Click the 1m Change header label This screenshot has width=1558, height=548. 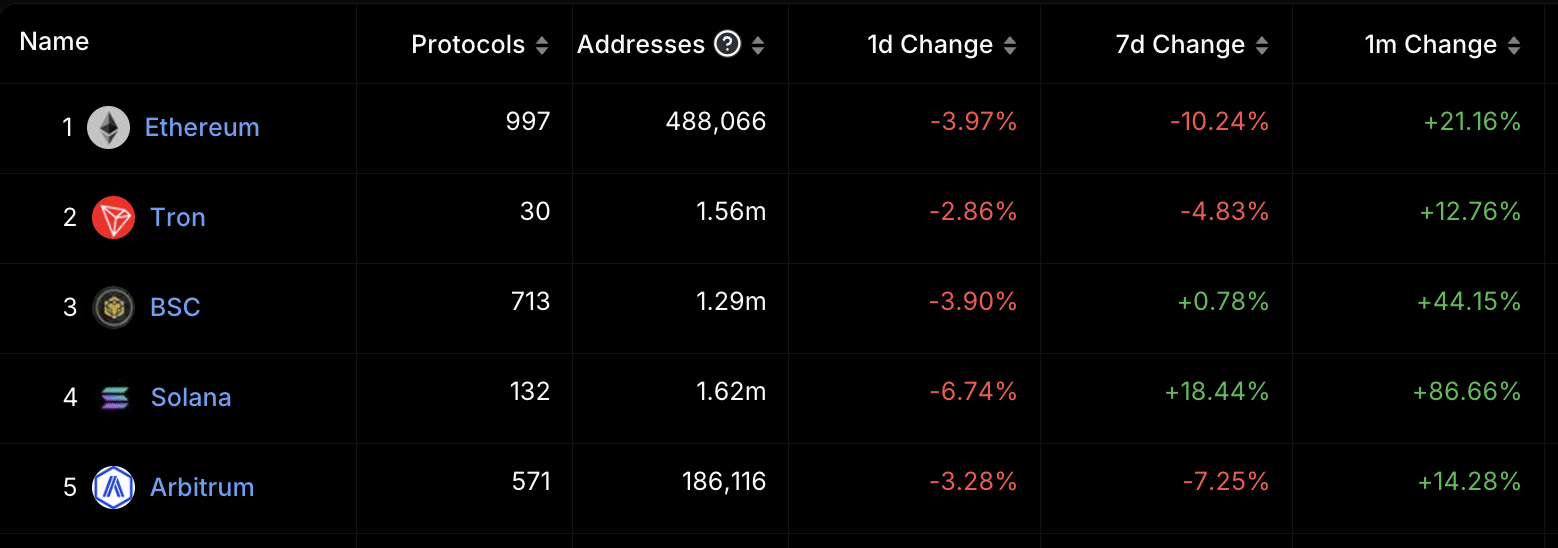pos(1430,45)
